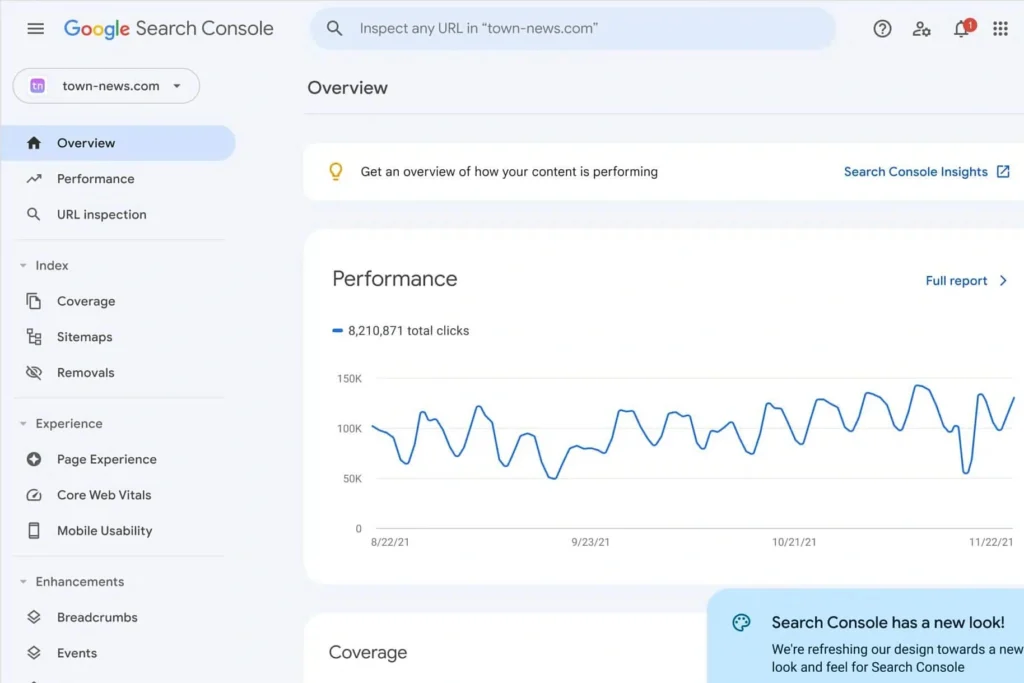Click the Performance card heading
The height and width of the screenshot is (683, 1024).
point(394,279)
